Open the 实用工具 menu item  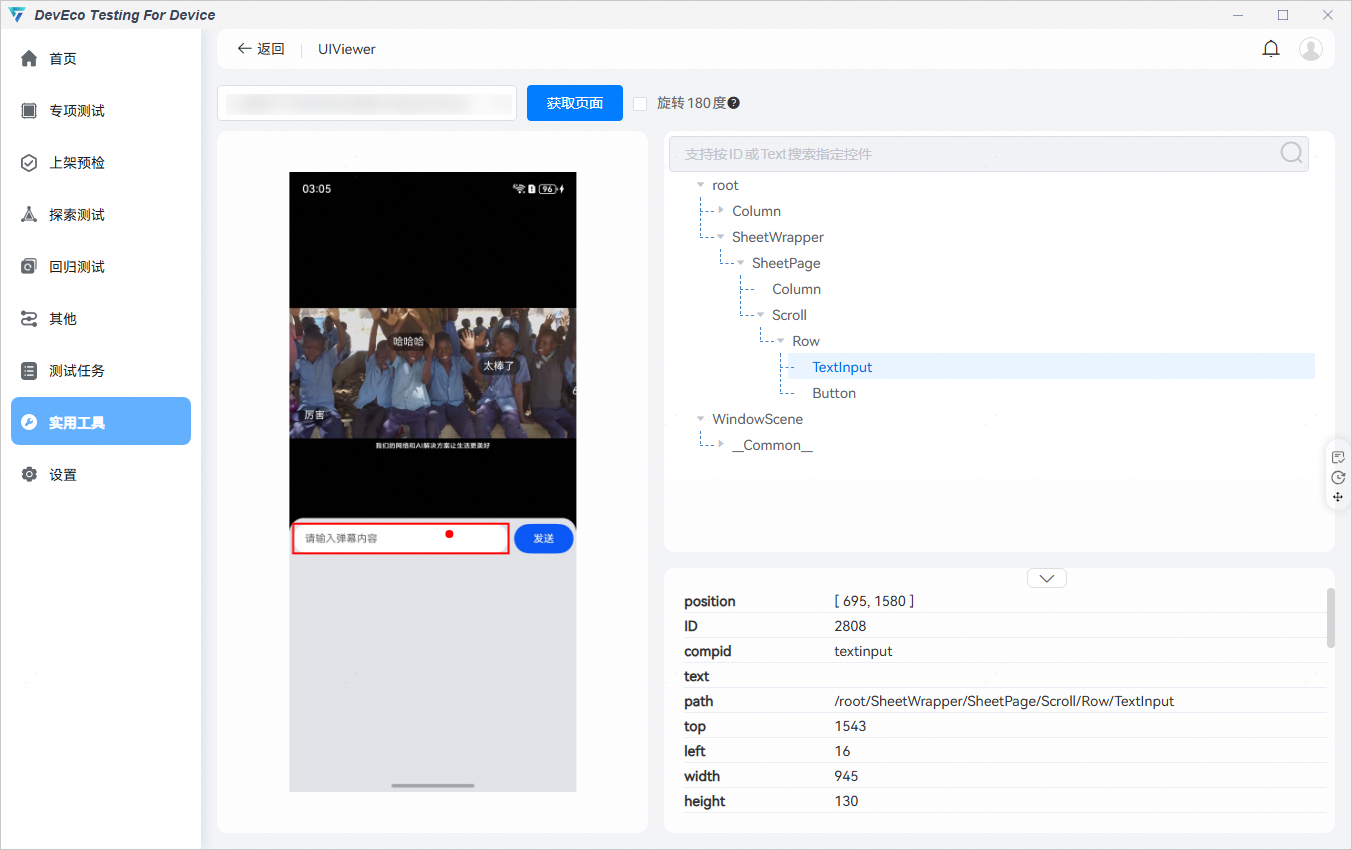[x=101, y=422]
